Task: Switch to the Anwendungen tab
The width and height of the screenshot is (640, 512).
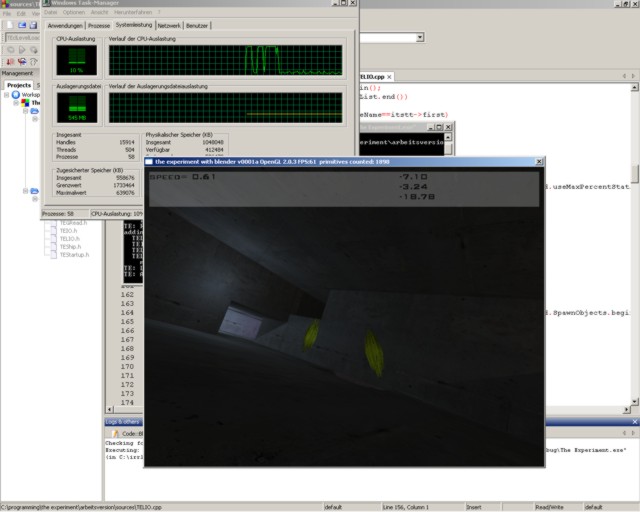Action: pyautogui.click(x=64, y=25)
